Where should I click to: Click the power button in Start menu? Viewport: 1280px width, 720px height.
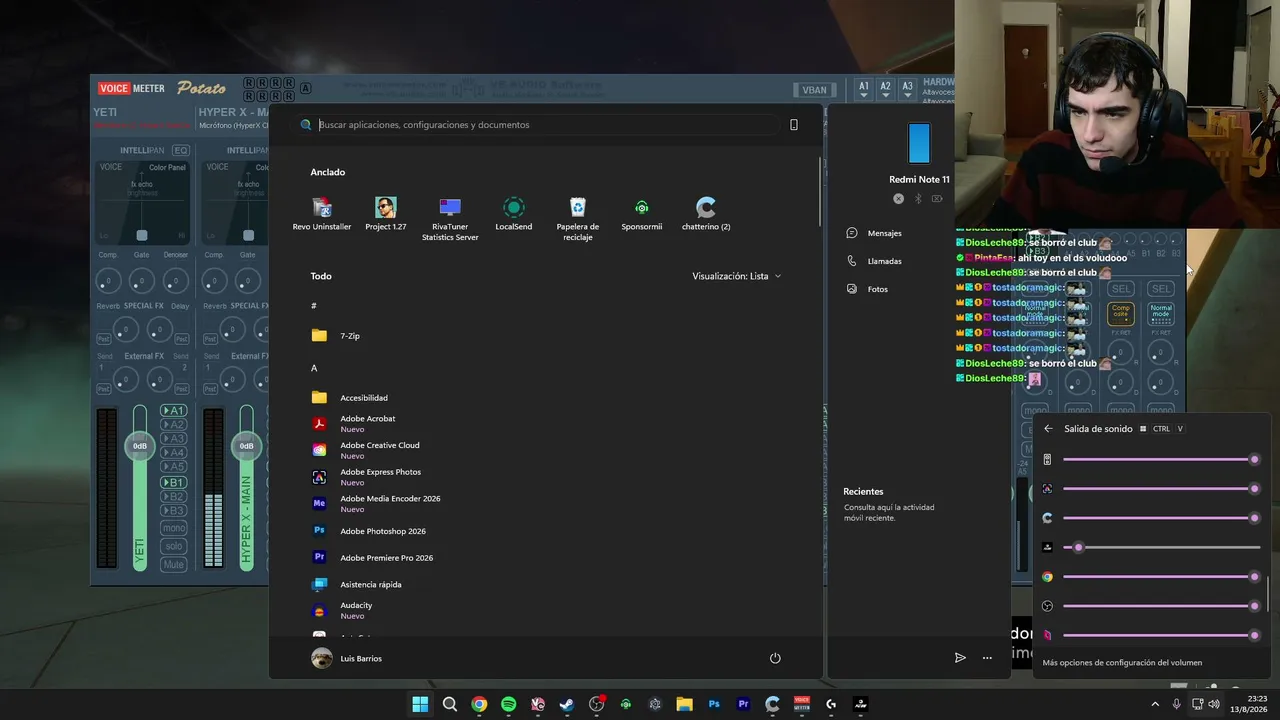point(775,658)
